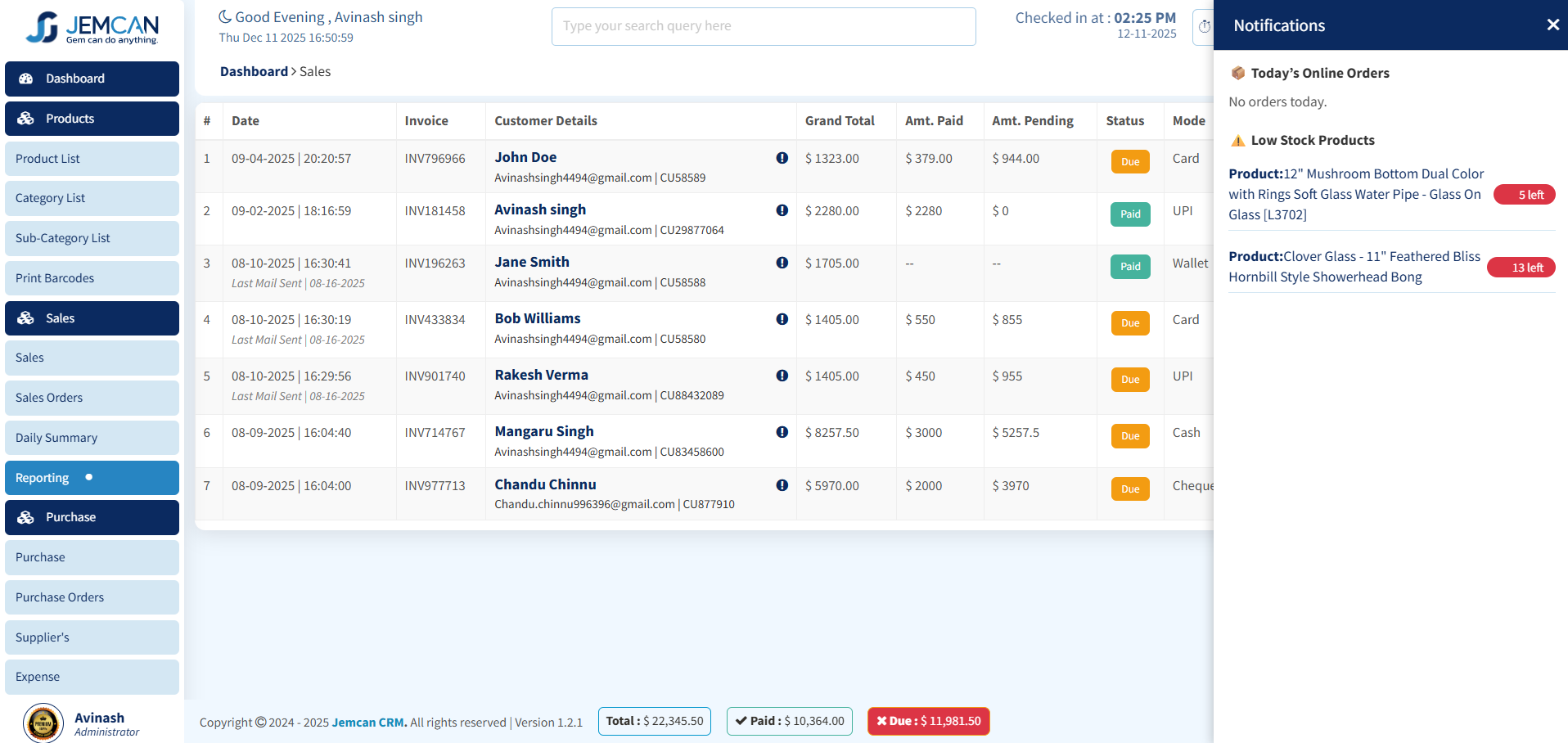Screen dimensions: 1568x743
Task: Click the info icon on John Doe's sale
Action: (x=782, y=158)
